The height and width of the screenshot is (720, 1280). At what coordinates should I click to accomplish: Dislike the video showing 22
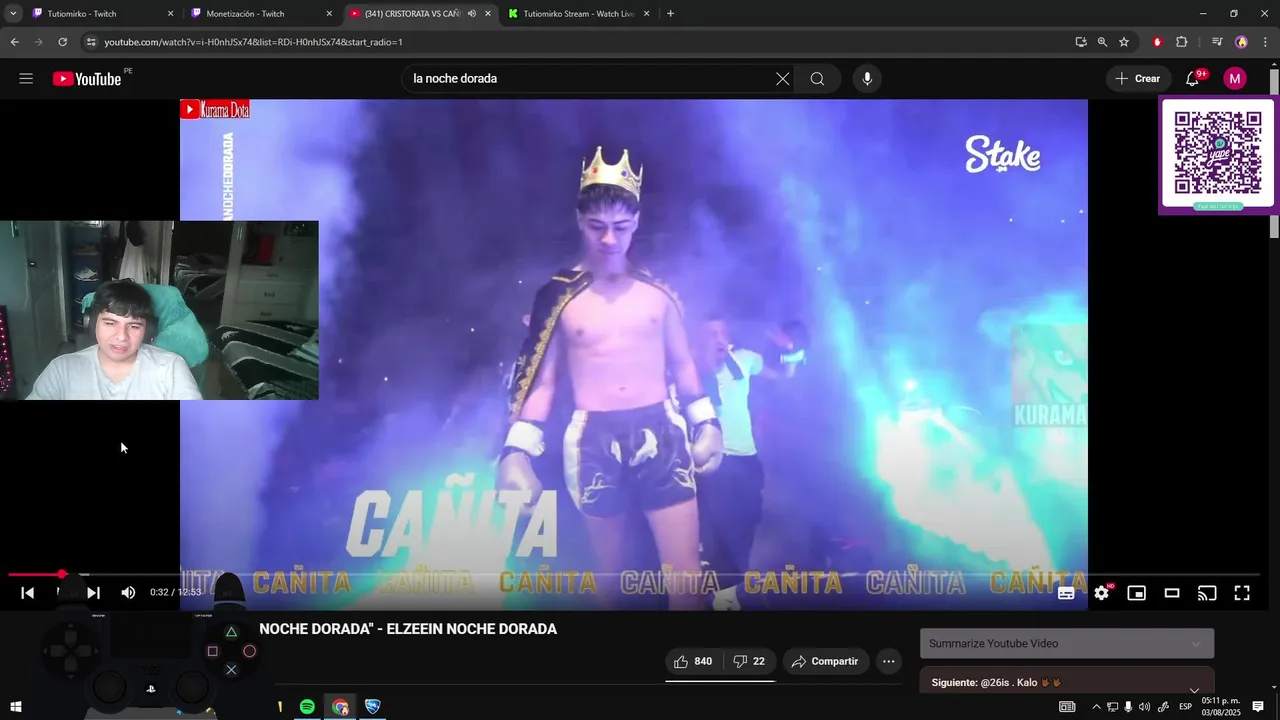tap(749, 661)
